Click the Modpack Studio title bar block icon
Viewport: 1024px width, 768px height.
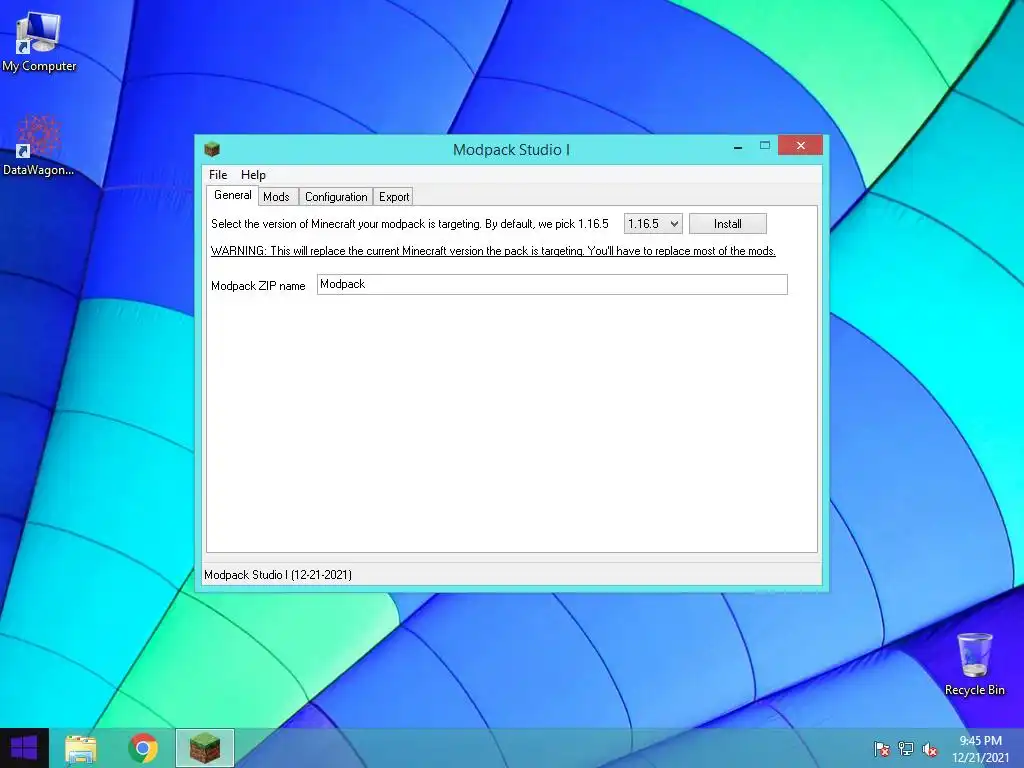(x=212, y=150)
